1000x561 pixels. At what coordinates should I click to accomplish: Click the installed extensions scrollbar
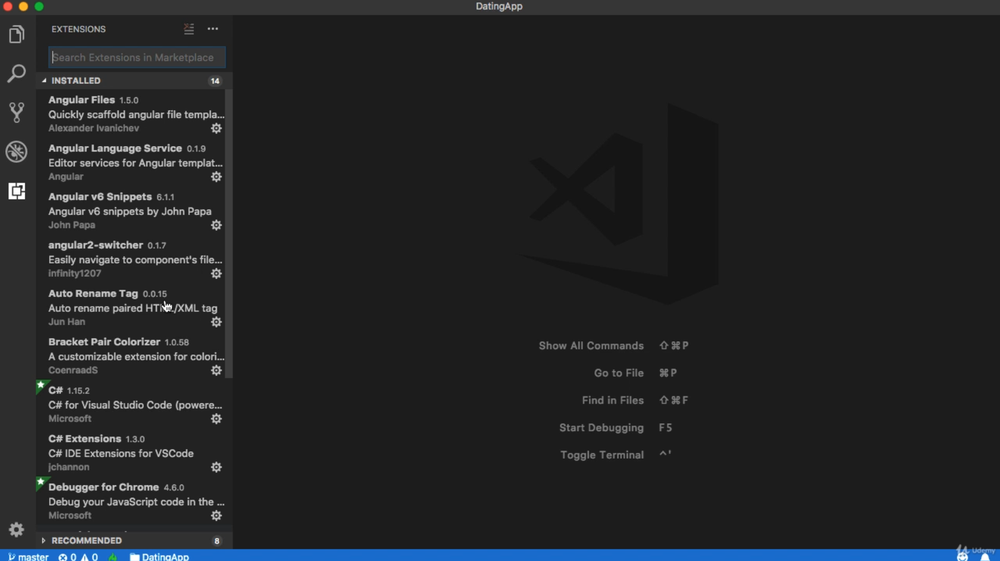click(229, 233)
